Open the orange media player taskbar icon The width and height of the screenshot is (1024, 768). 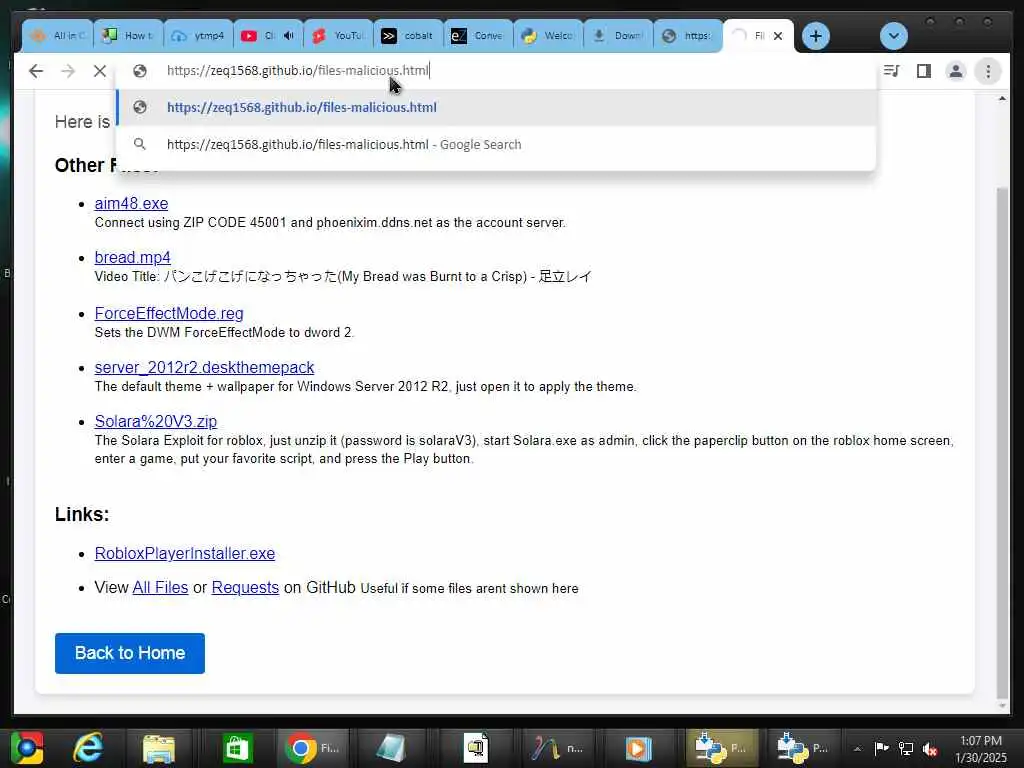pos(638,748)
